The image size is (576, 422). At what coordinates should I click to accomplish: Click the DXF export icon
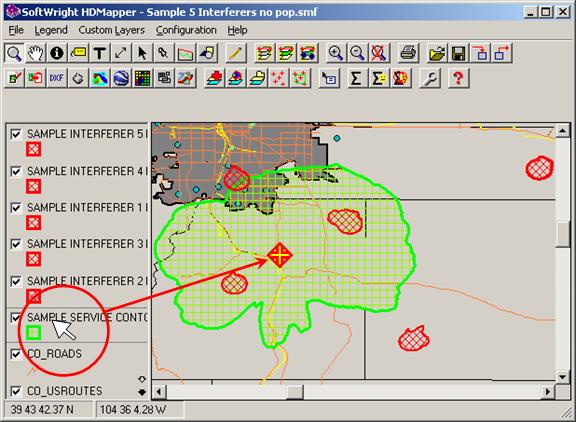(56, 78)
